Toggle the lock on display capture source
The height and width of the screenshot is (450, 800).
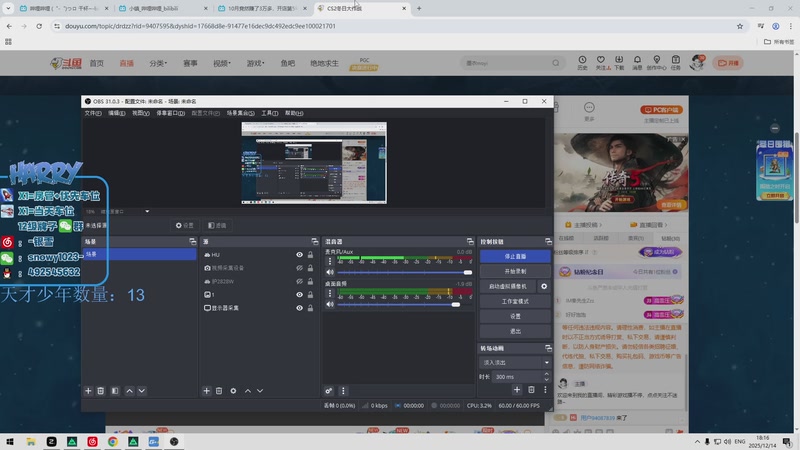coord(310,308)
